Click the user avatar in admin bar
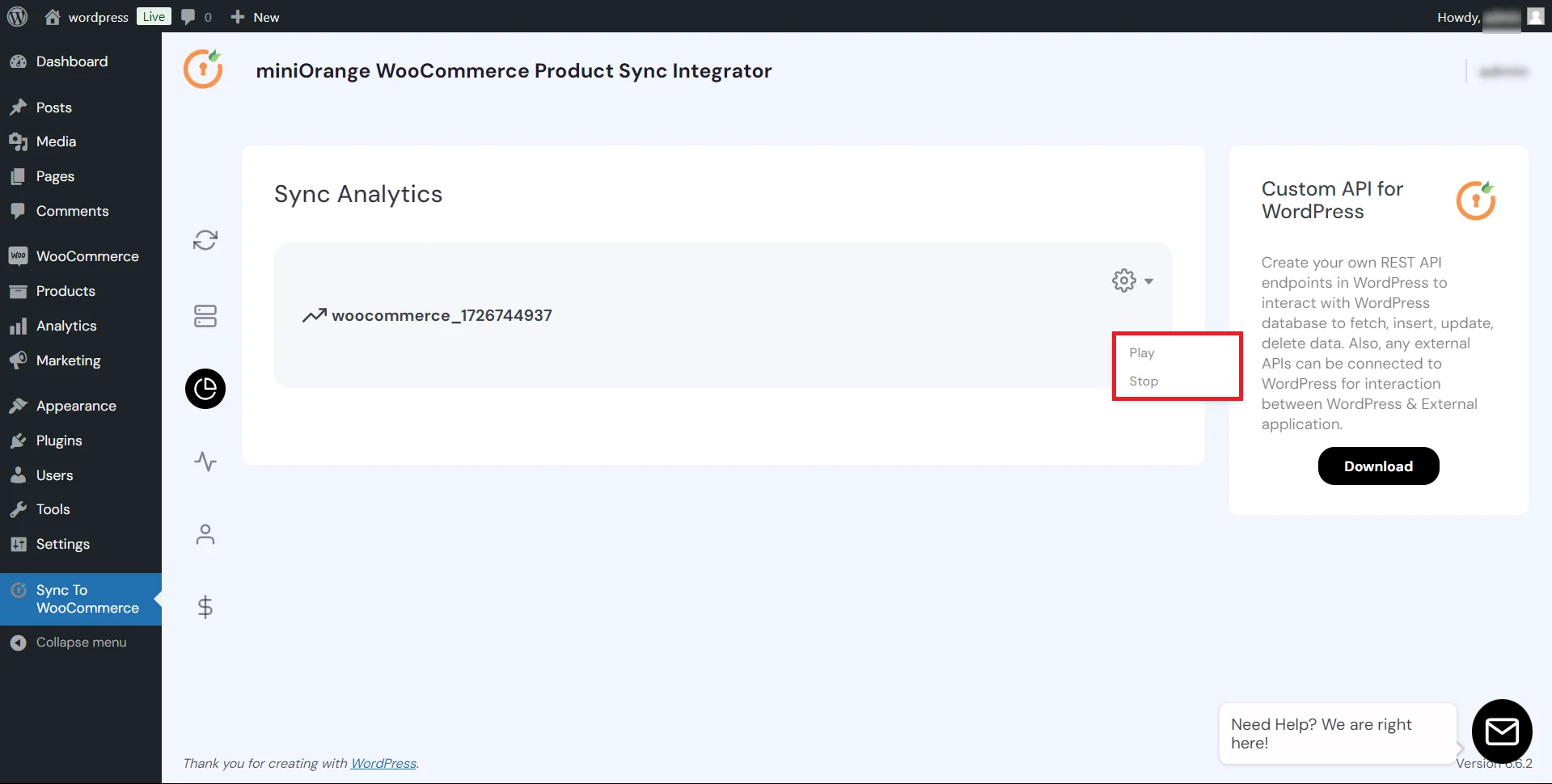Screen dimensions: 1552x784 1535,16
